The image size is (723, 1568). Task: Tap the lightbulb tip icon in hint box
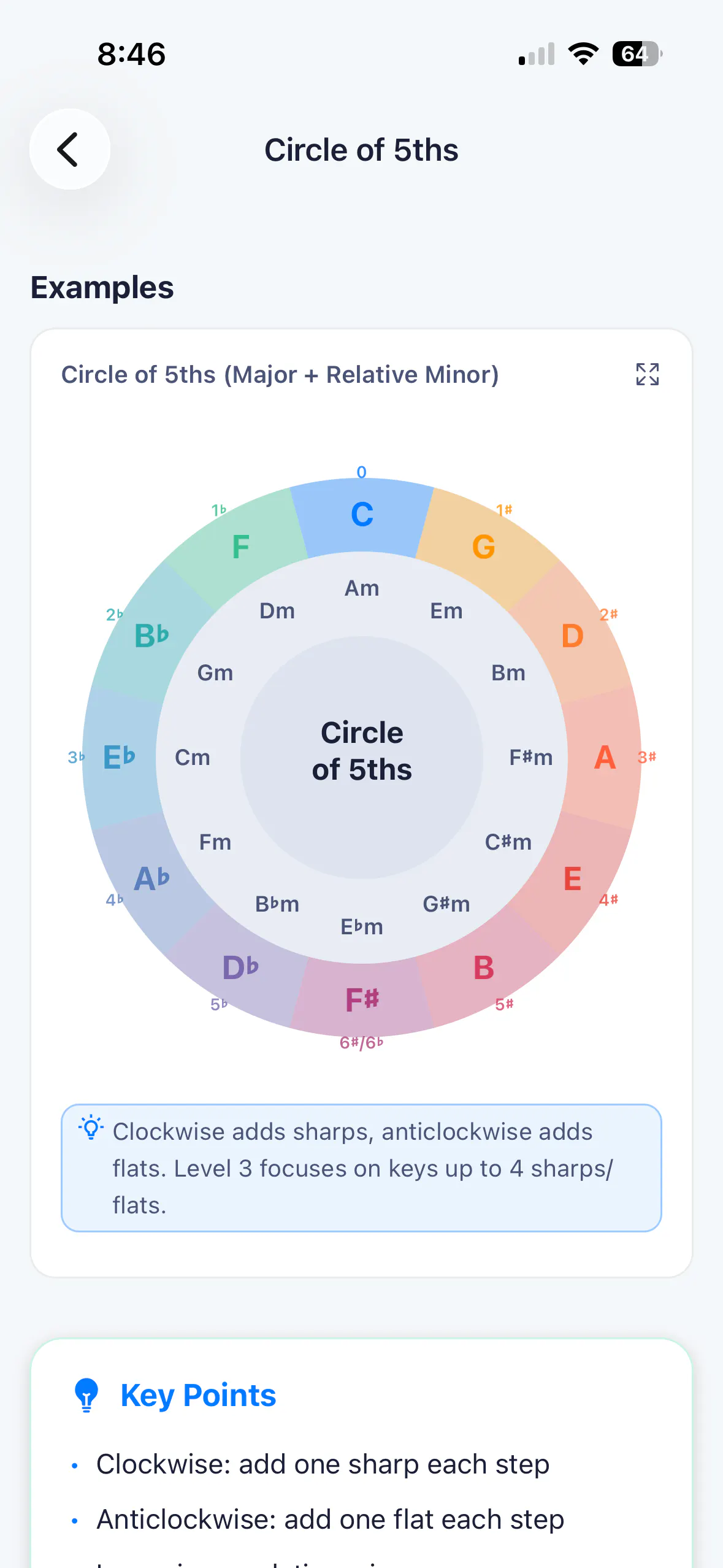pyautogui.click(x=91, y=1128)
